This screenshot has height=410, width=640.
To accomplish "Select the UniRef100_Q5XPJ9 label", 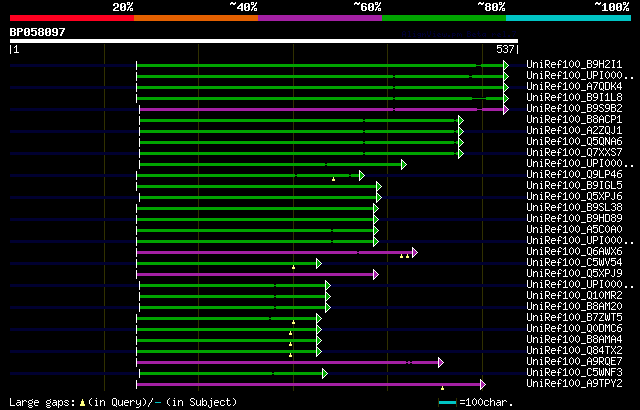I will point(574,274).
